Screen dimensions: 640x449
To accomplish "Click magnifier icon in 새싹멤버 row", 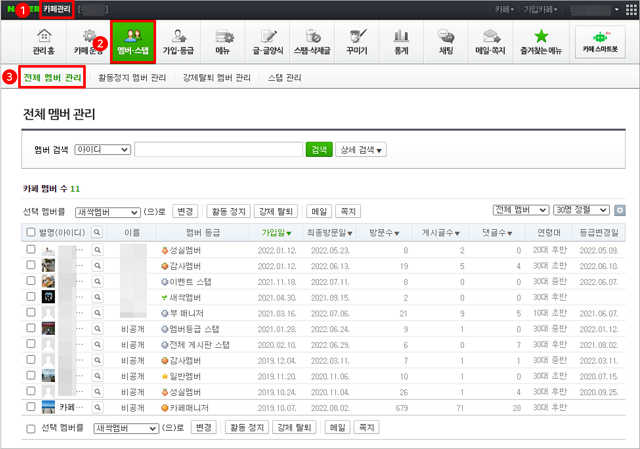I will (97, 297).
